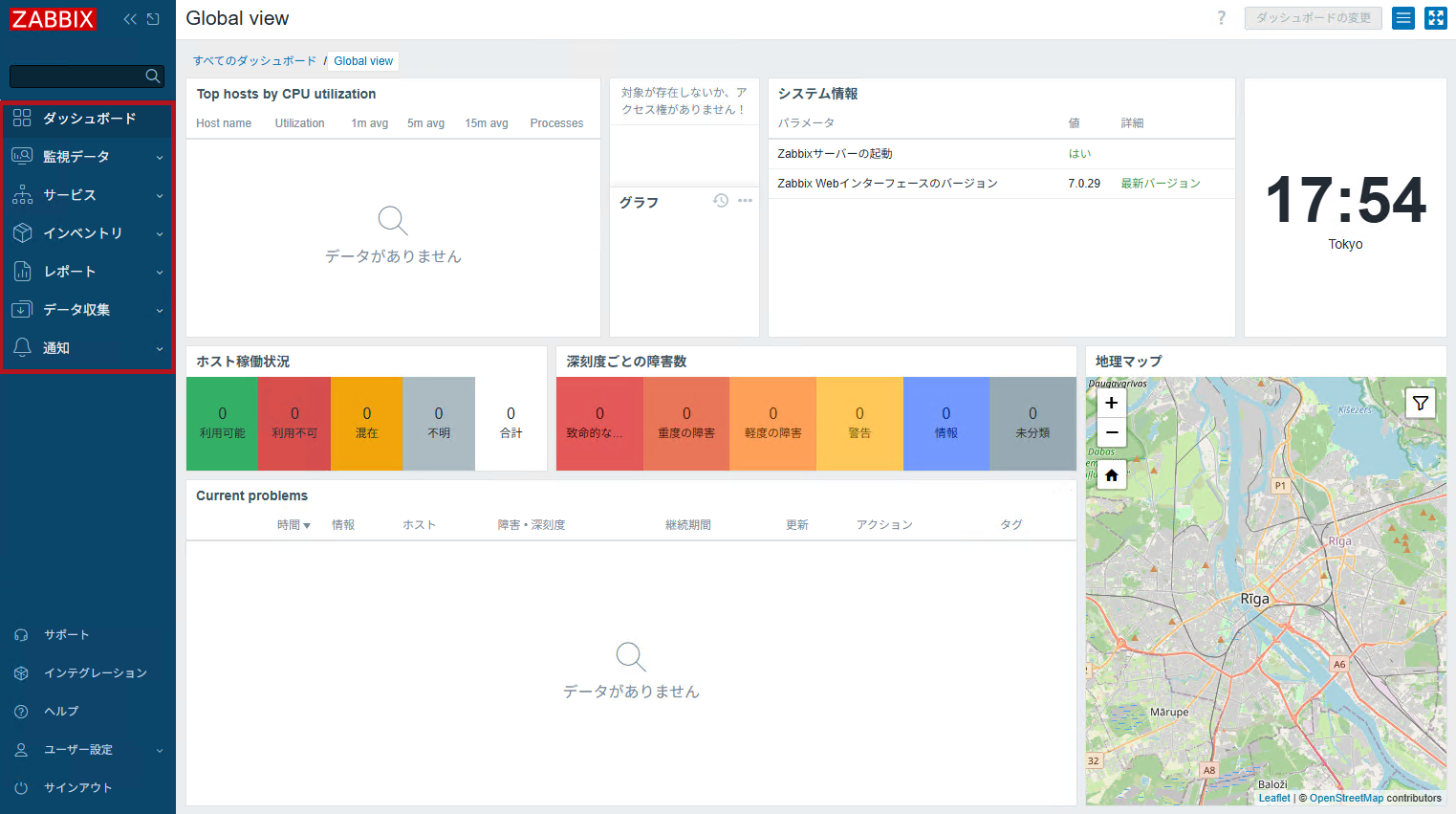Viewport: 1456px width, 814px height.
Task: Open ヘルプ link
Action: [61, 712]
